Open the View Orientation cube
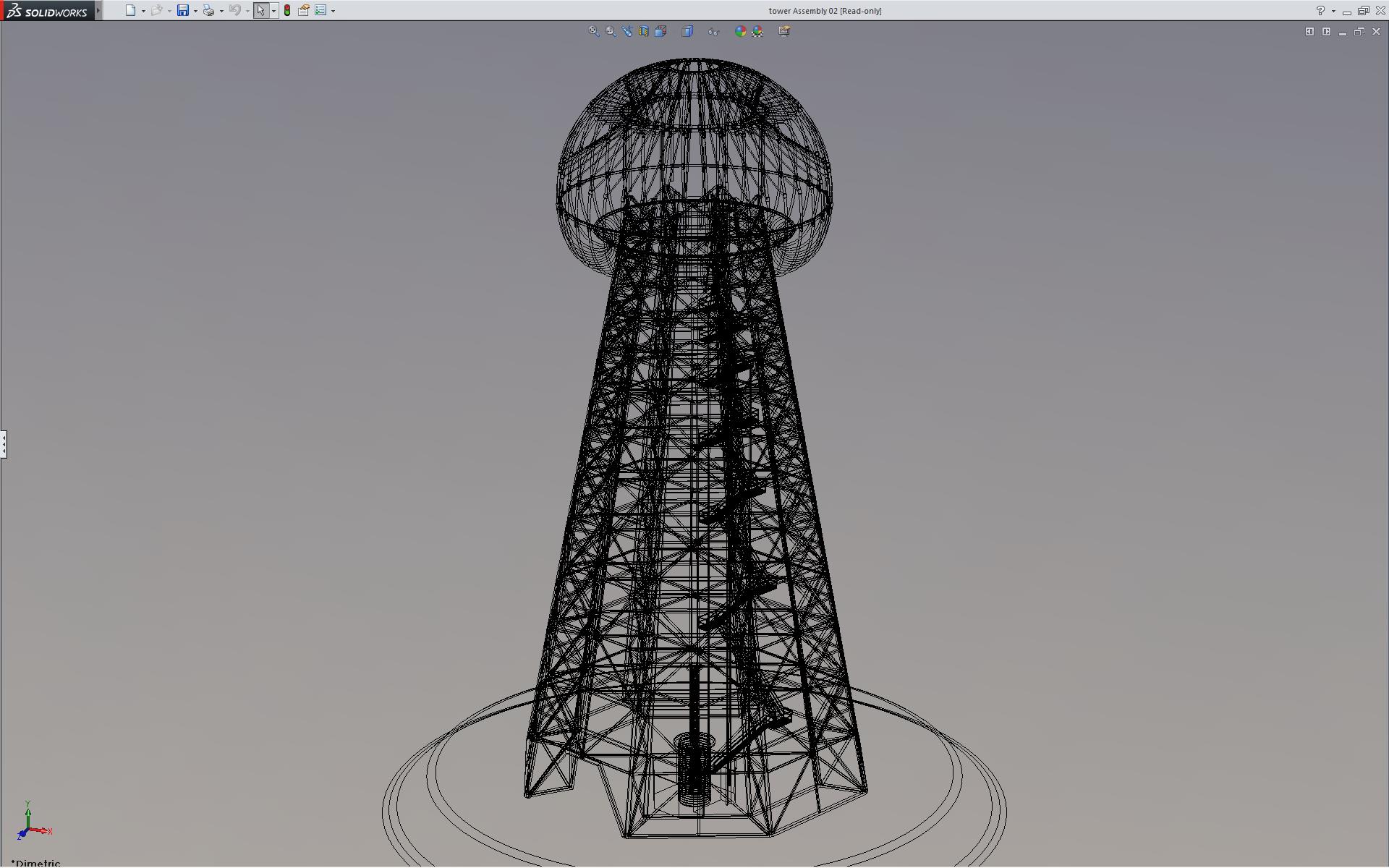The height and width of the screenshot is (868, 1389). click(660, 31)
